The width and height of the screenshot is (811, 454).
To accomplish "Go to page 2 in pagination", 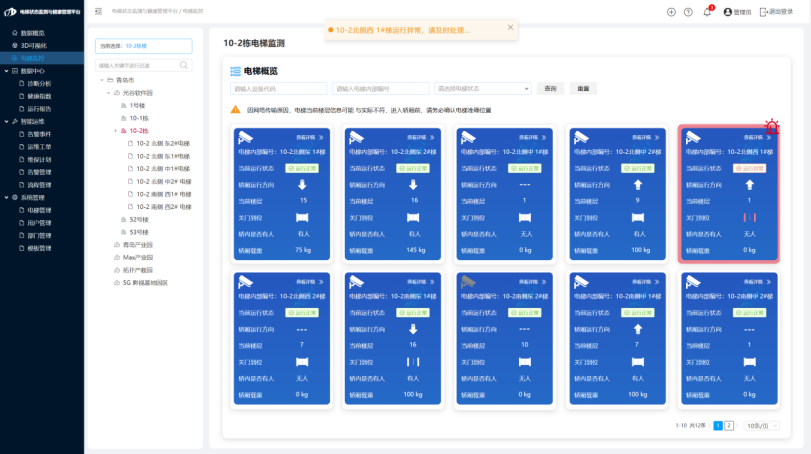I will (729, 425).
